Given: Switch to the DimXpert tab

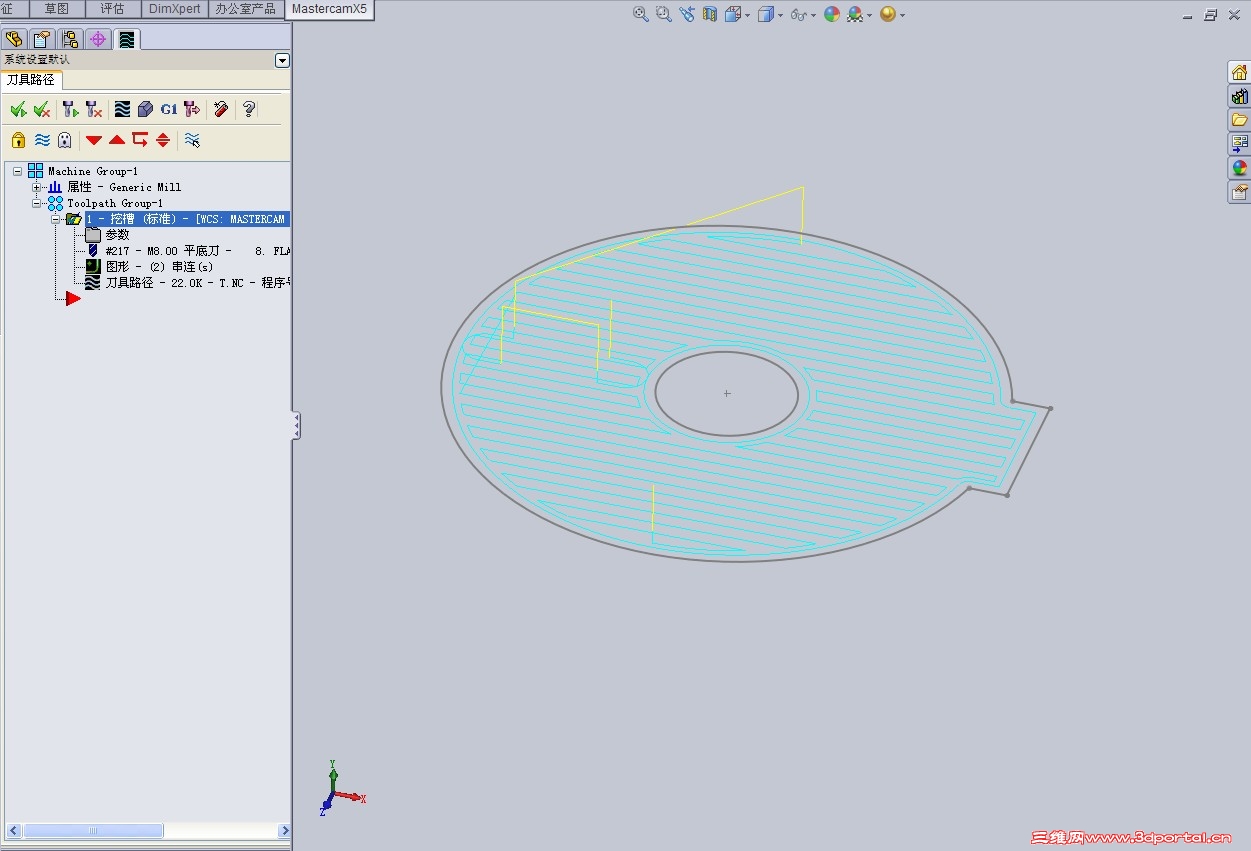Looking at the screenshot, I should 174,8.
